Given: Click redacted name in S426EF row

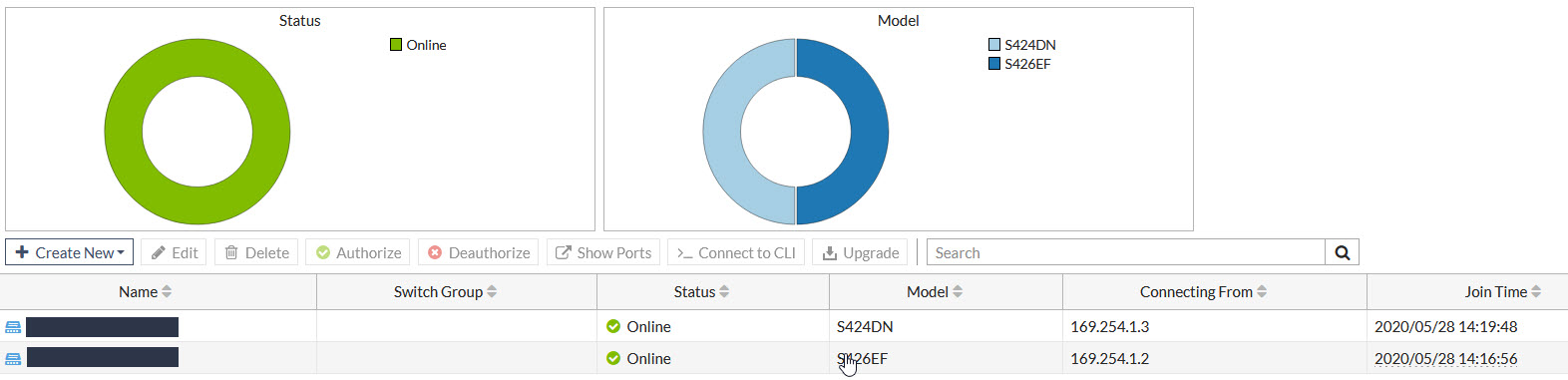Looking at the screenshot, I should tap(102, 358).
